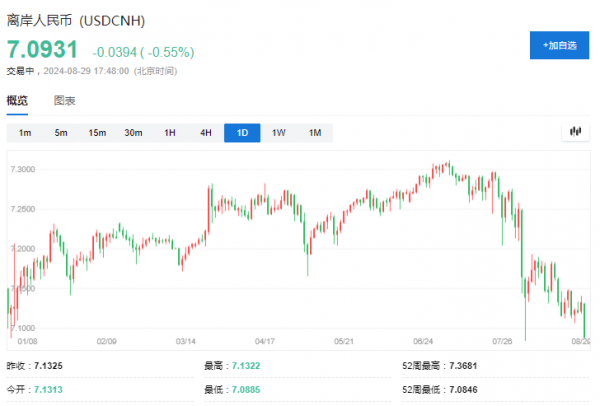Select the 1m timeframe
Viewport: 600px width, 406px height.
click(x=25, y=133)
